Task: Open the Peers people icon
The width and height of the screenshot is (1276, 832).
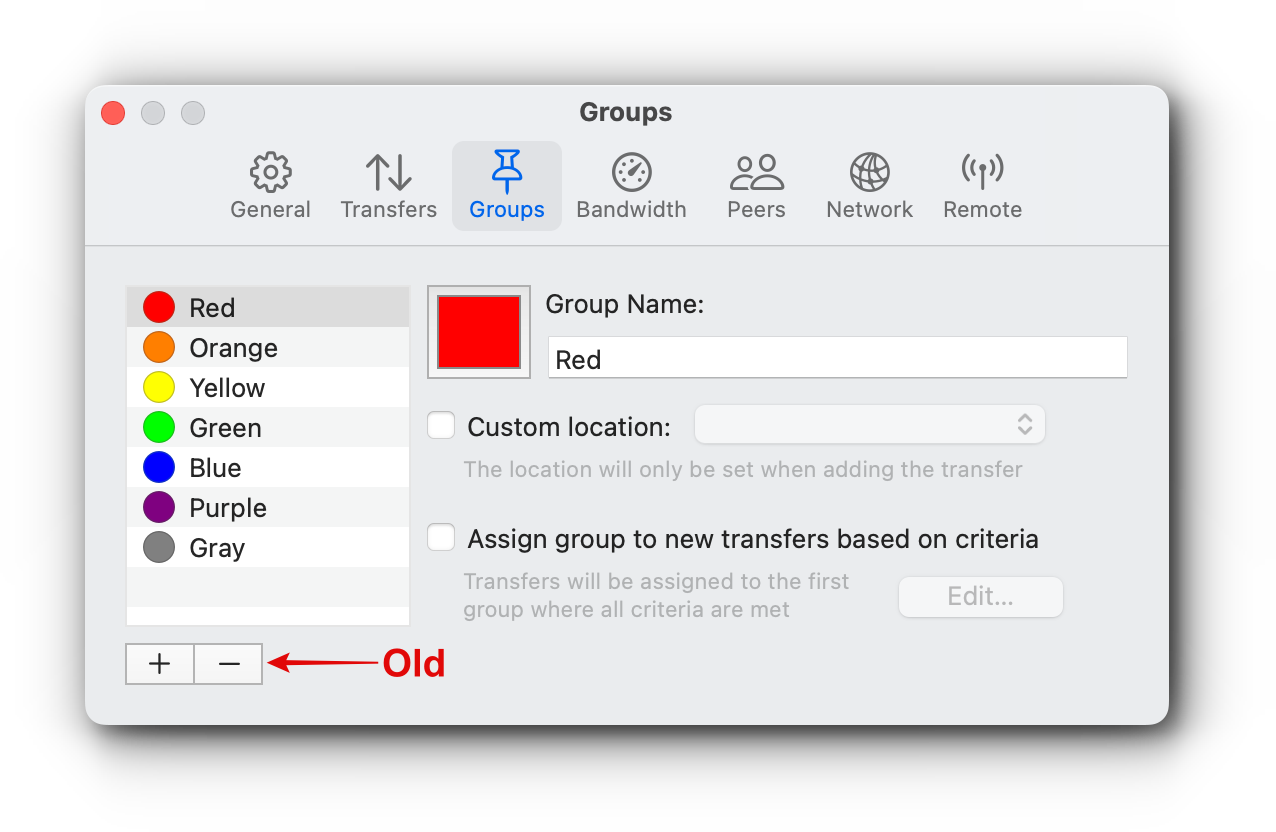Action: (756, 173)
